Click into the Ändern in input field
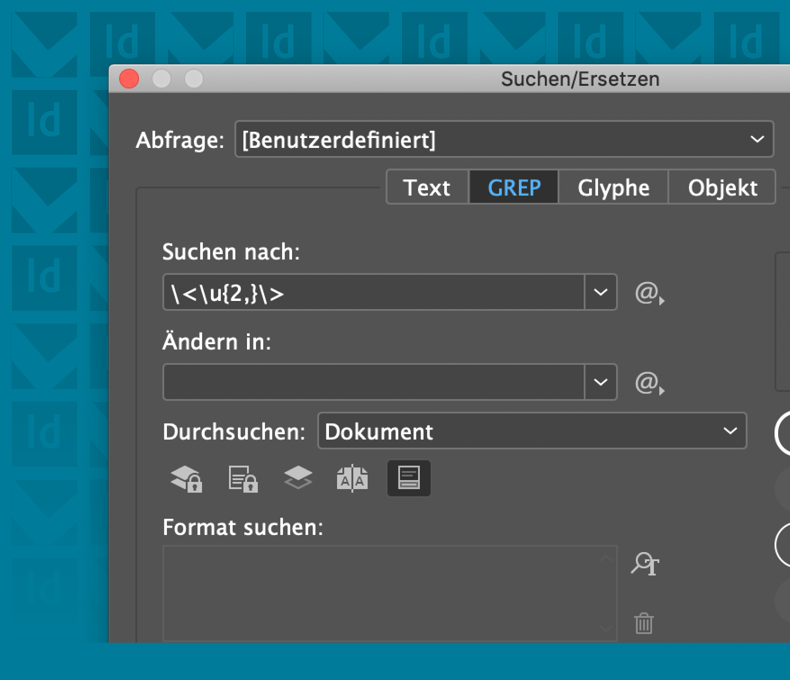Image resolution: width=790 pixels, height=680 pixels. [374, 382]
